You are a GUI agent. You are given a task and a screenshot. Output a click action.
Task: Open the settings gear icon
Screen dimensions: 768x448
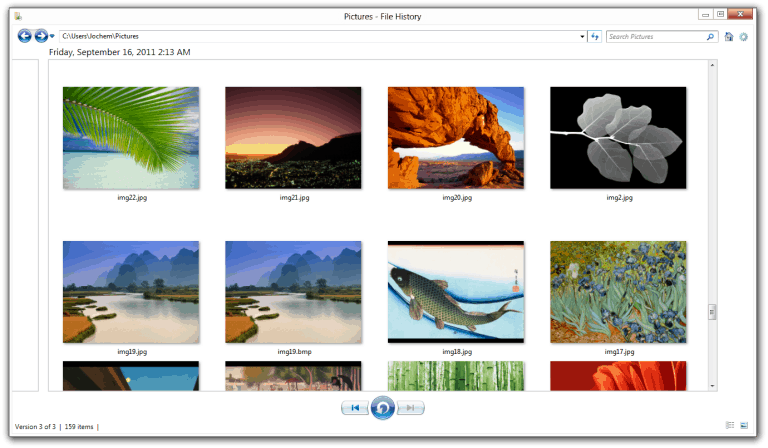click(744, 36)
